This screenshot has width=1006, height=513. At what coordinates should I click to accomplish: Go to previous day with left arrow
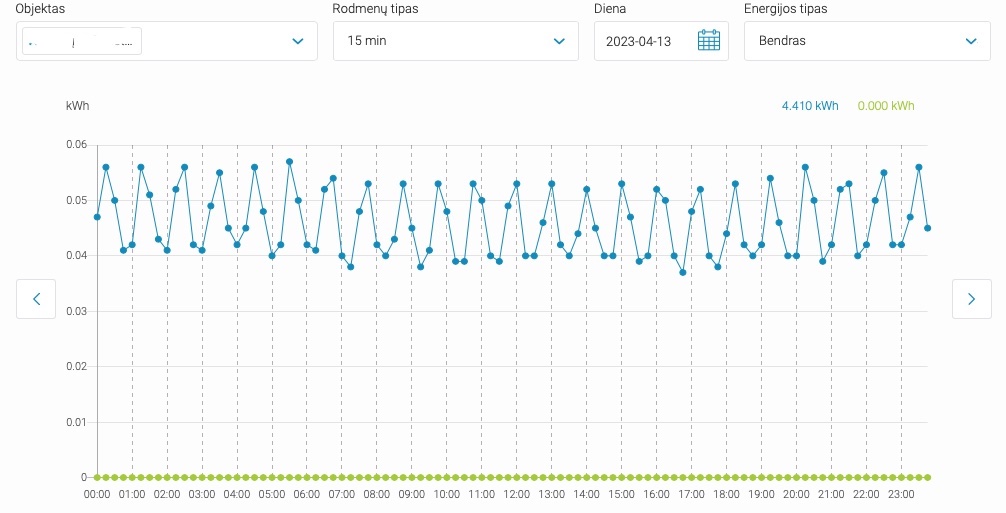(36, 299)
